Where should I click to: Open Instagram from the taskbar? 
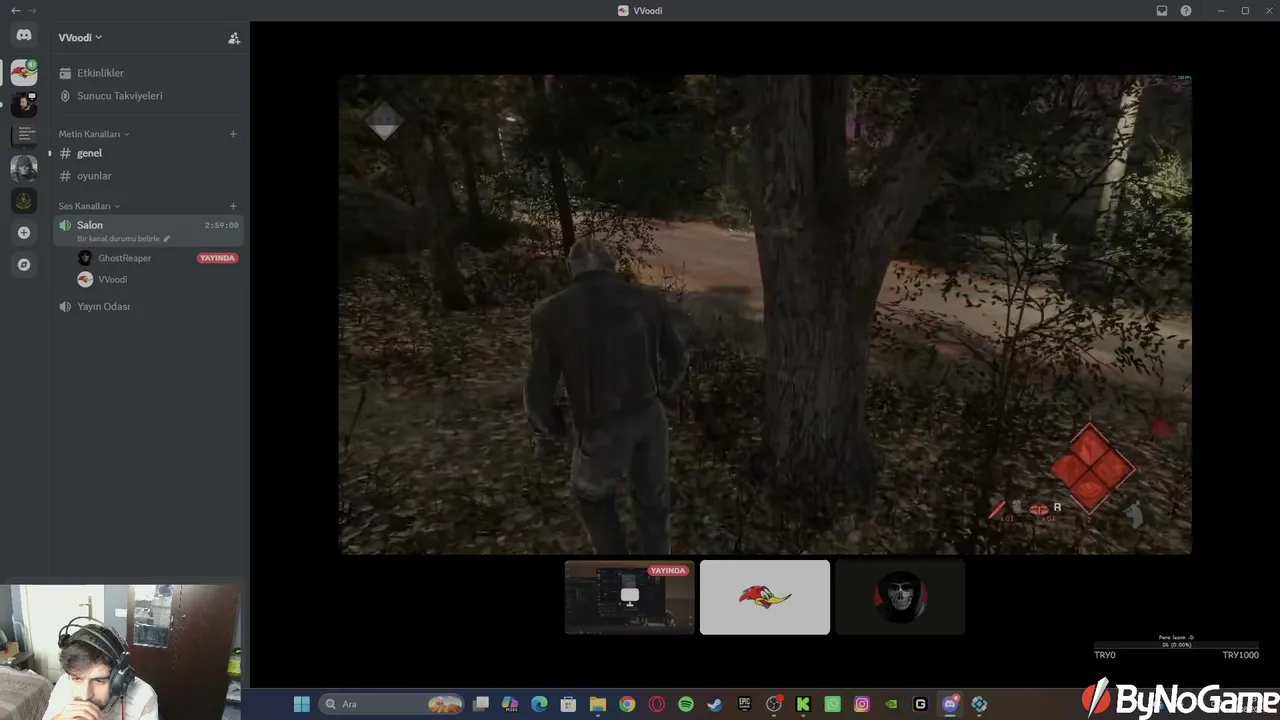[x=862, y=704]
